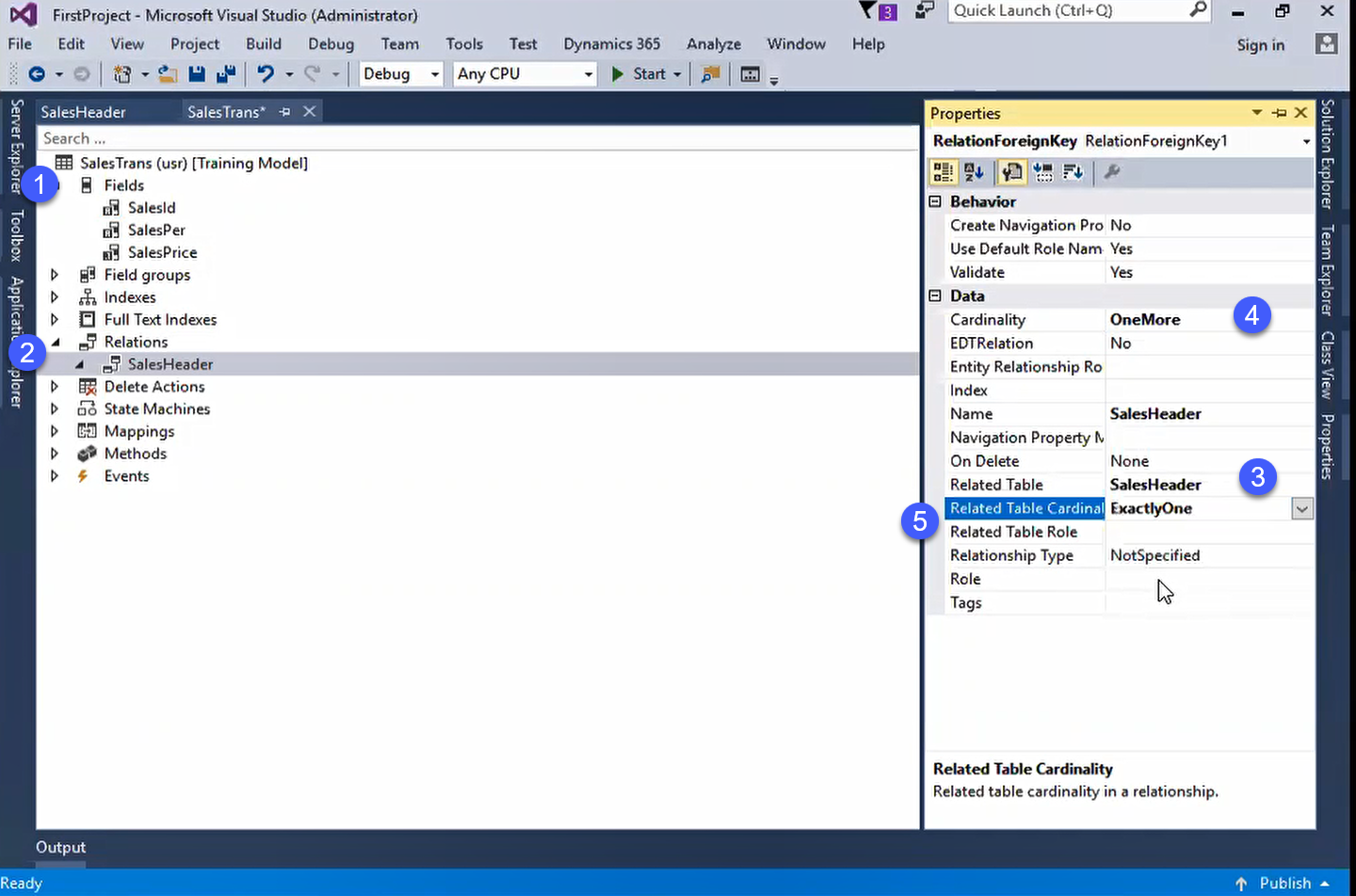This screenshot has height=896, width=1356.
Task: Click in the designer Search field
Action: 478,138
